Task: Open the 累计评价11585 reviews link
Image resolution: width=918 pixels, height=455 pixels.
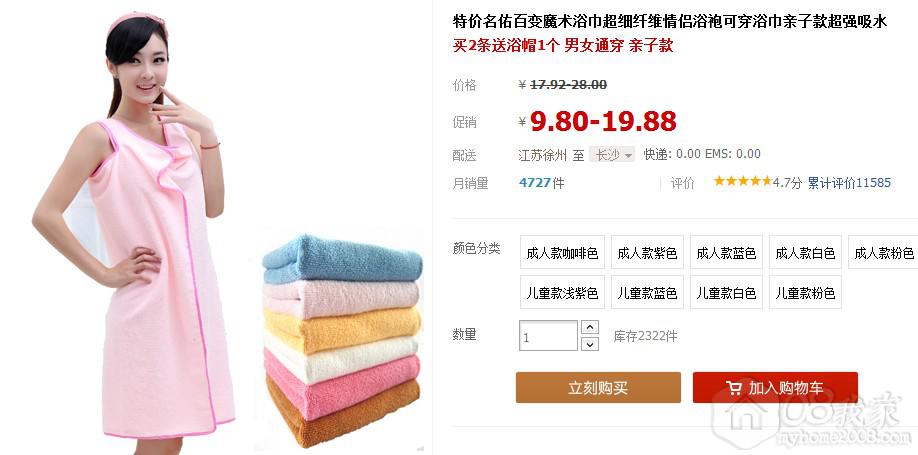Action: click(849, 183)
